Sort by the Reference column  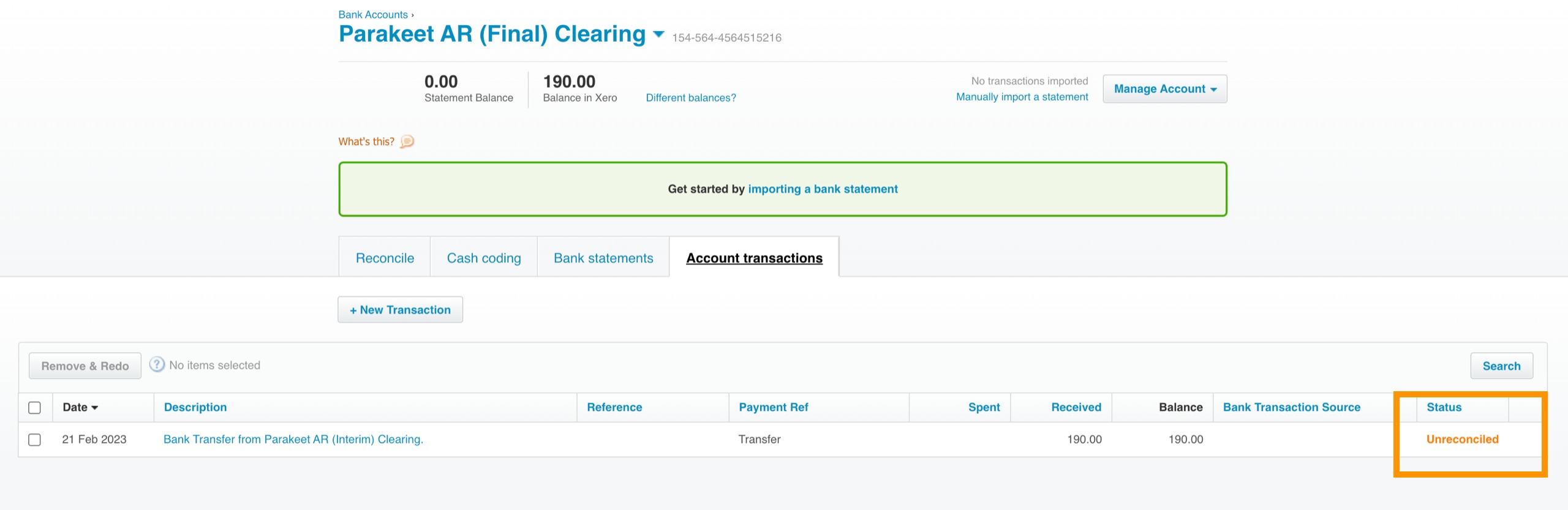[x=614, y=407]
